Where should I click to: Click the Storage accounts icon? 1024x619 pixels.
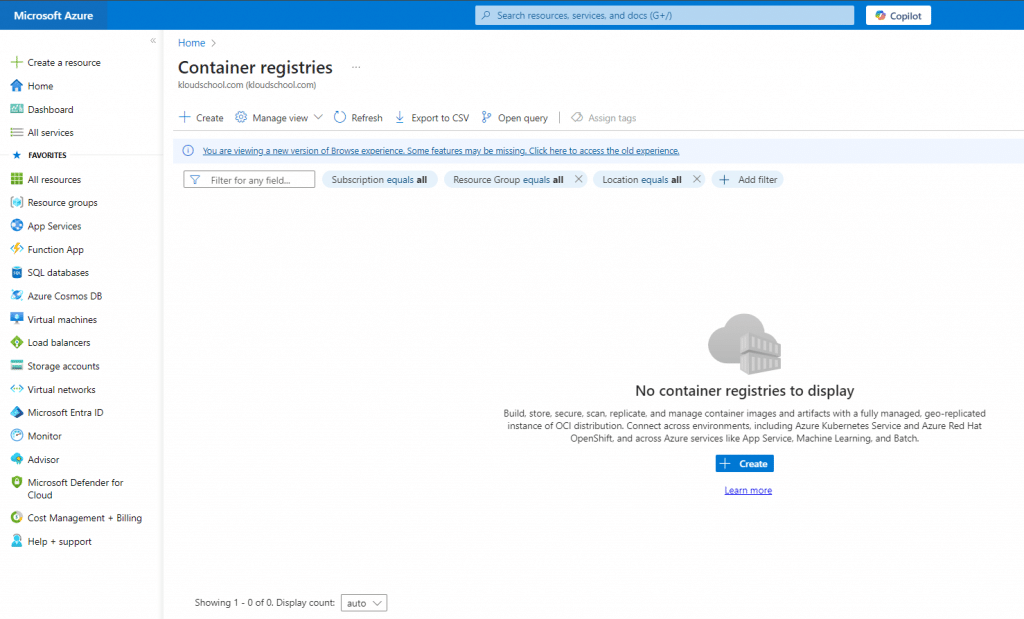17,366
